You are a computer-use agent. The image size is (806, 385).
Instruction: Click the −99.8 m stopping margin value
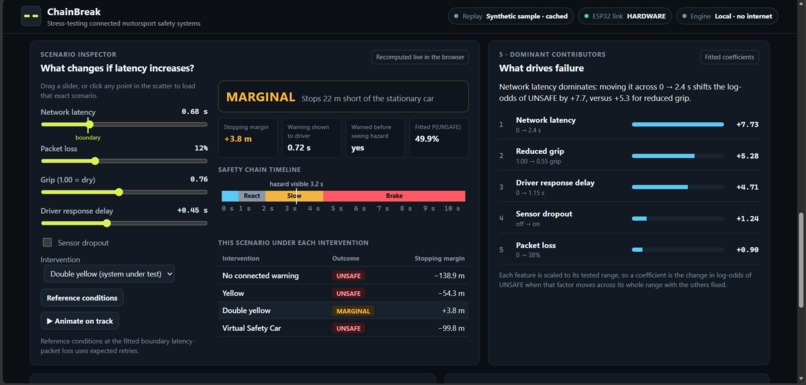pos(451,328)
